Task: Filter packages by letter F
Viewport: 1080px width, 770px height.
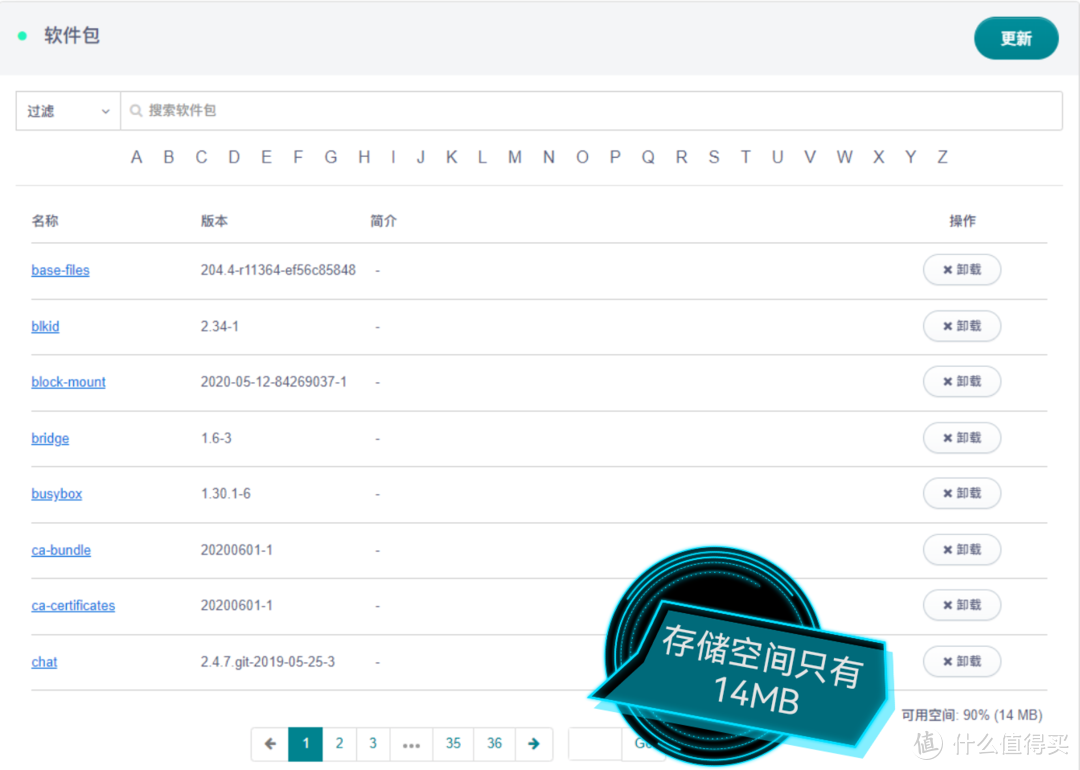Action: (298, 157)
